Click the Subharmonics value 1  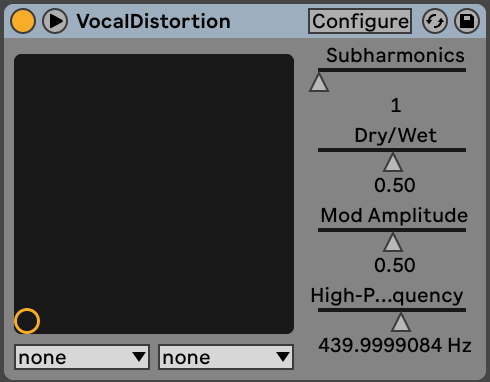[396, 106]
